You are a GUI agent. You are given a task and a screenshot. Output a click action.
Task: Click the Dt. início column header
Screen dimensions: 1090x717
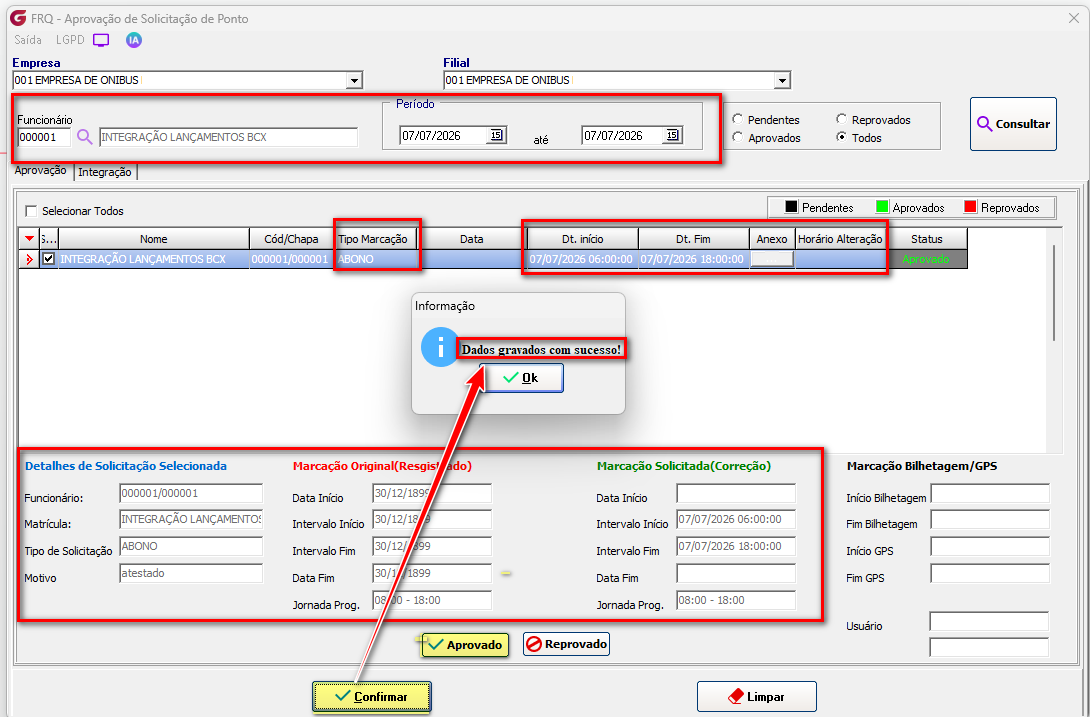click(x=583, y=239)
